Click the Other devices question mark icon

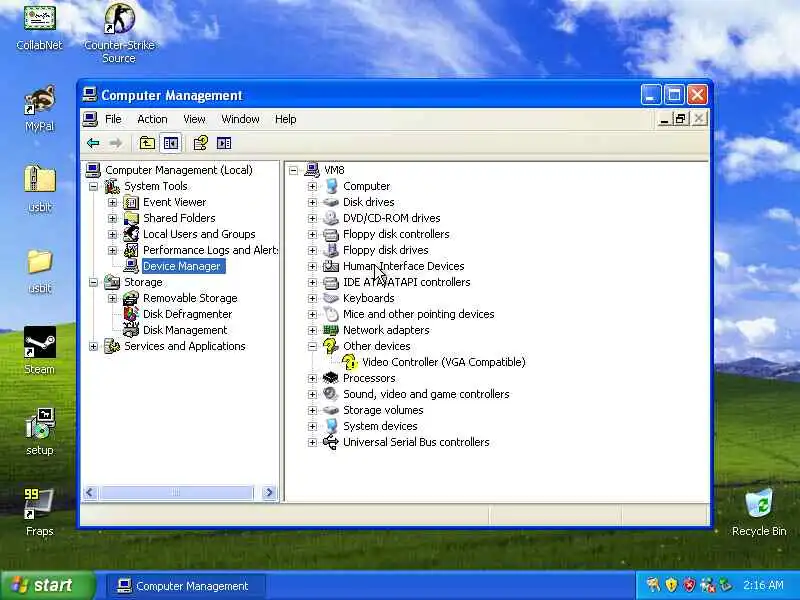point(331,346)
